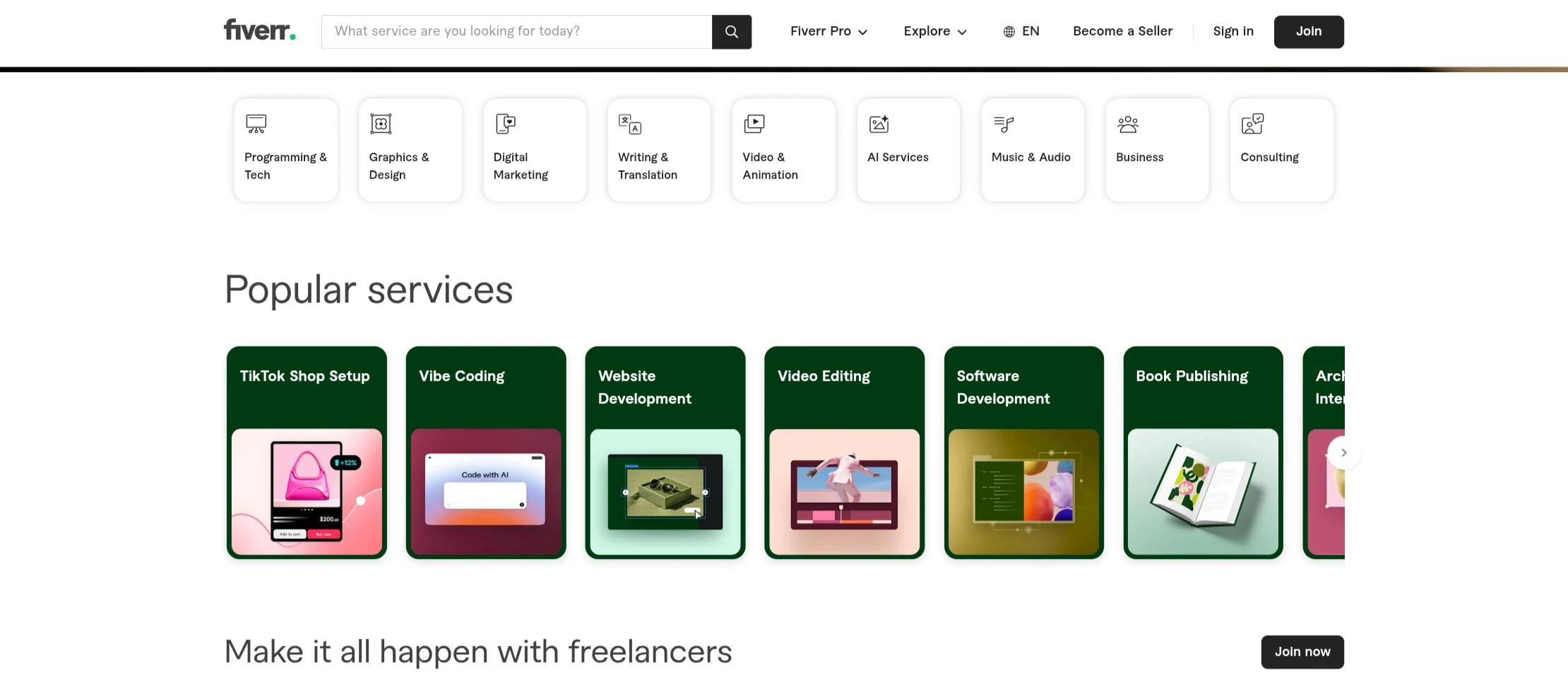Viewport: 1568px width, 689px height.
Task: Click the Video Editing title
Action: pos(824,376)
